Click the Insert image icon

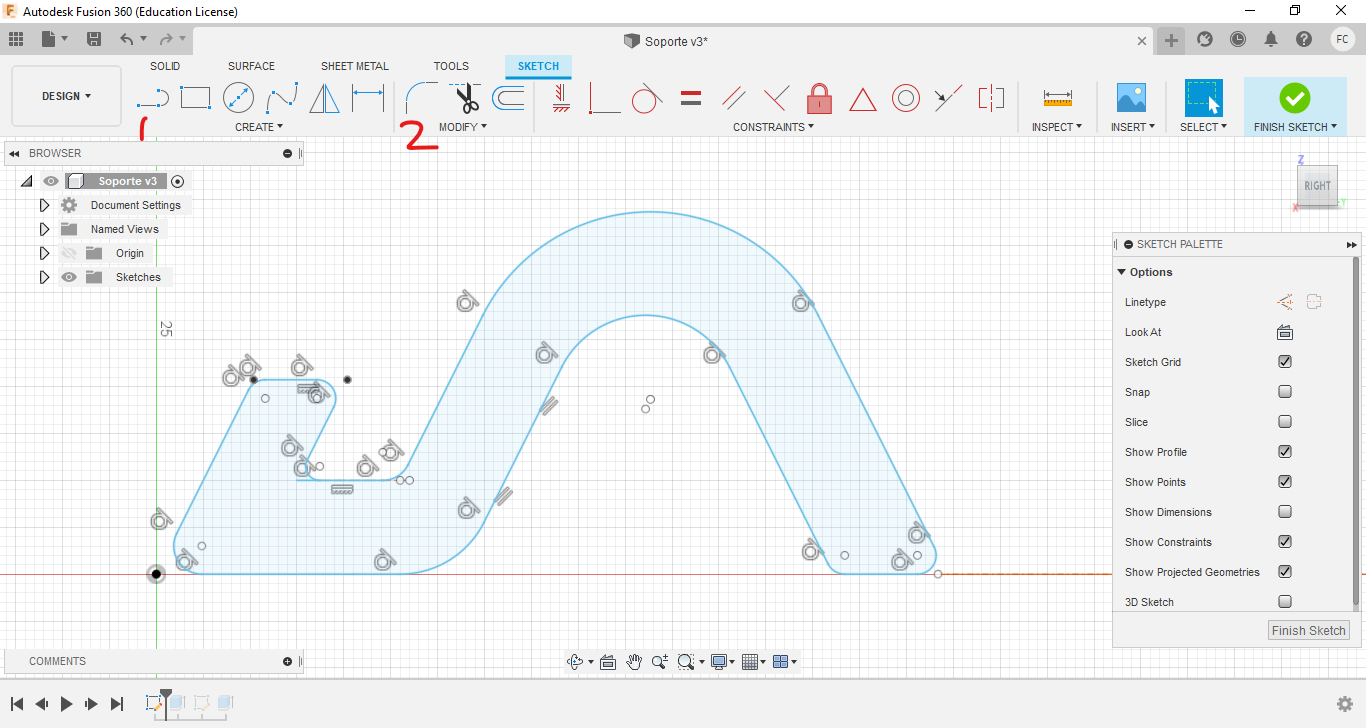pyautogui.click(x=1131, y=98)
